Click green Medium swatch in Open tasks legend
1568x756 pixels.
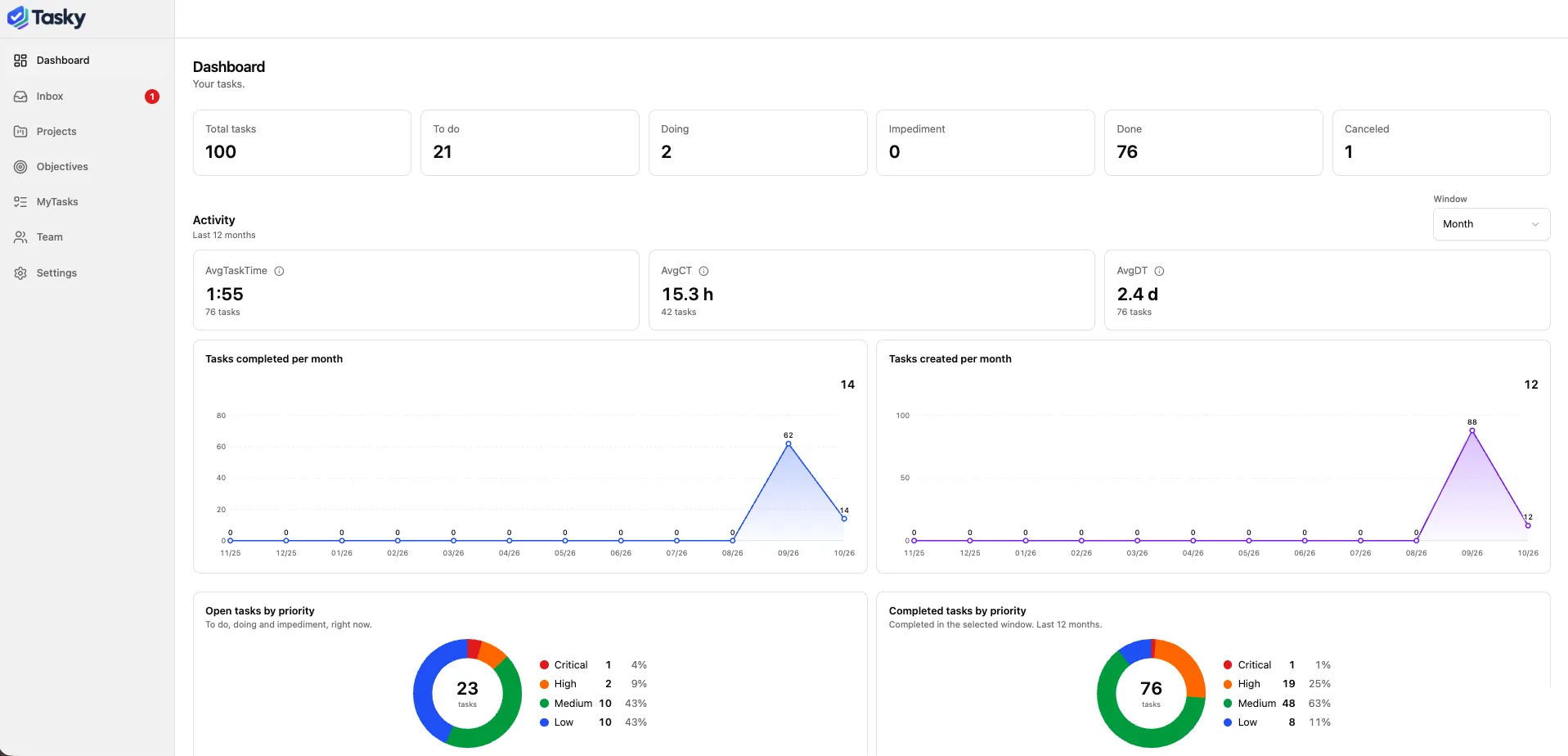click(x=545, y=704)
